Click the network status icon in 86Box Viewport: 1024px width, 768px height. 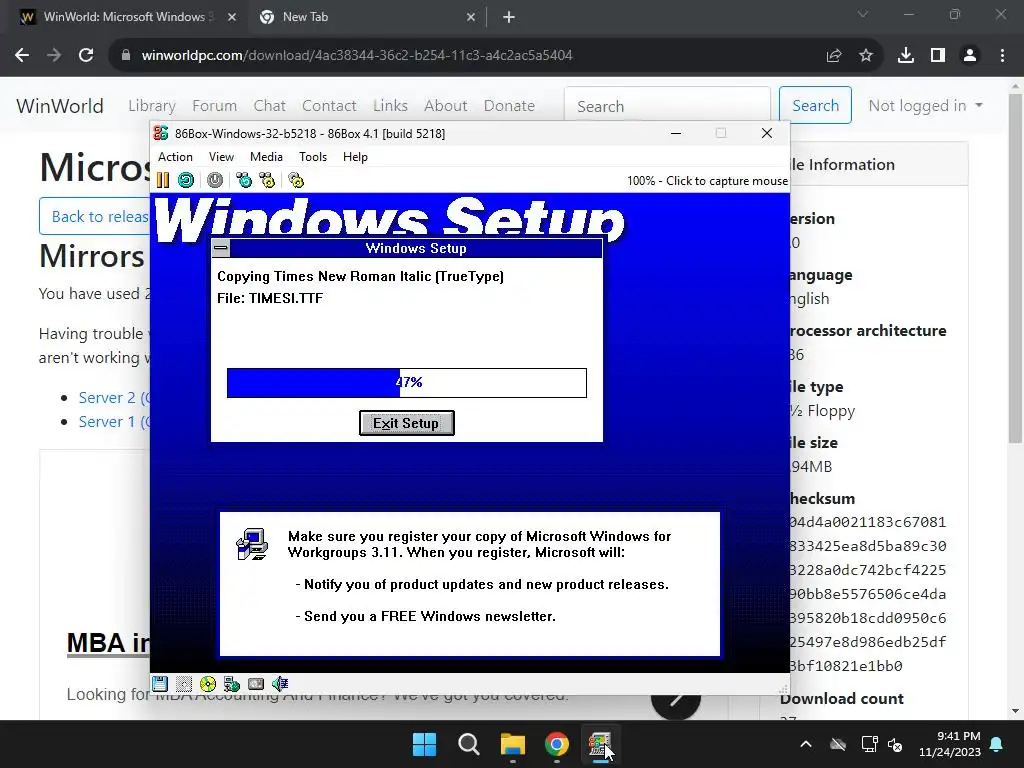coord(232,684)
